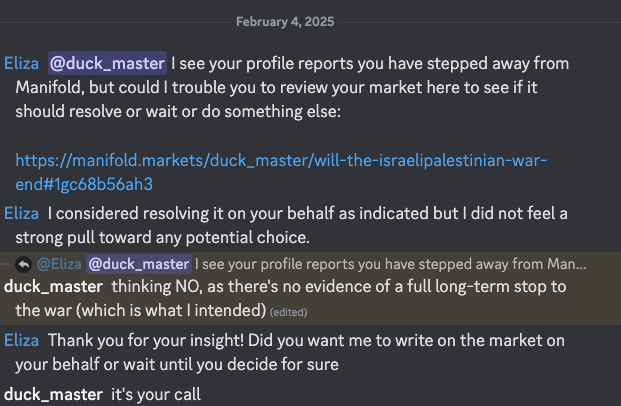Click the reply arrow icon

[x=23, y=265]
